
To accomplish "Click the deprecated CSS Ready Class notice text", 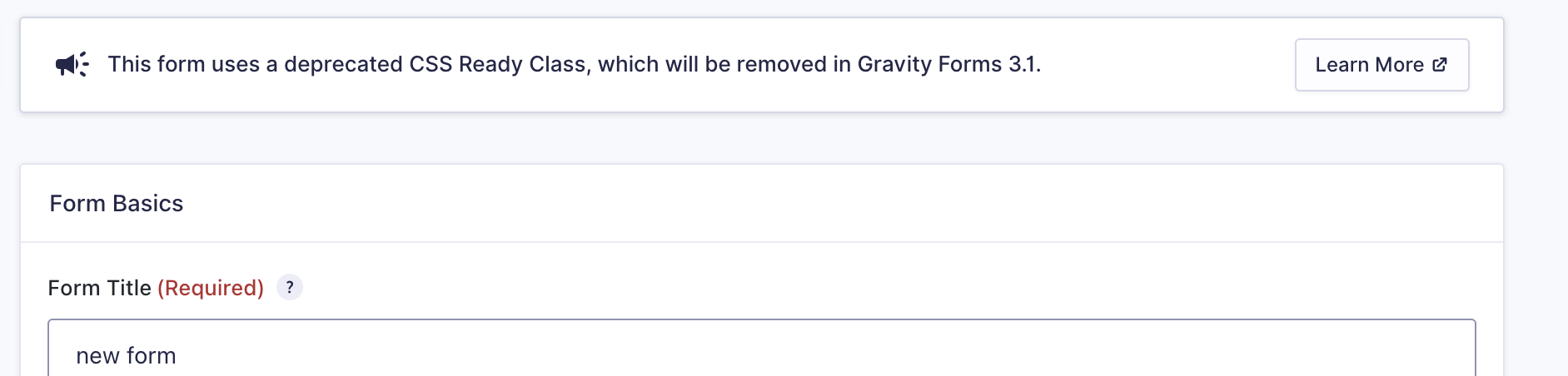I will pyautogui.click(x=575, y=64).
